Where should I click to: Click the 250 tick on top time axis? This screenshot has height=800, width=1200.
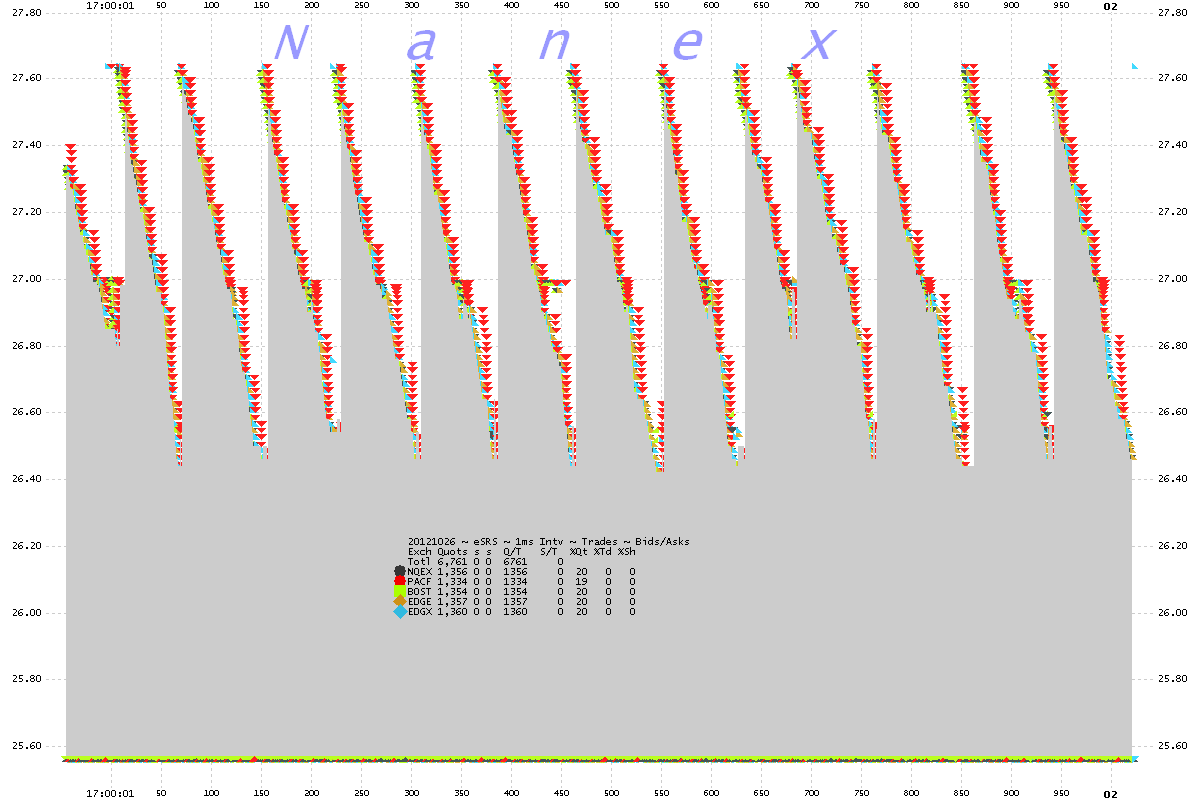pos(361,6)
